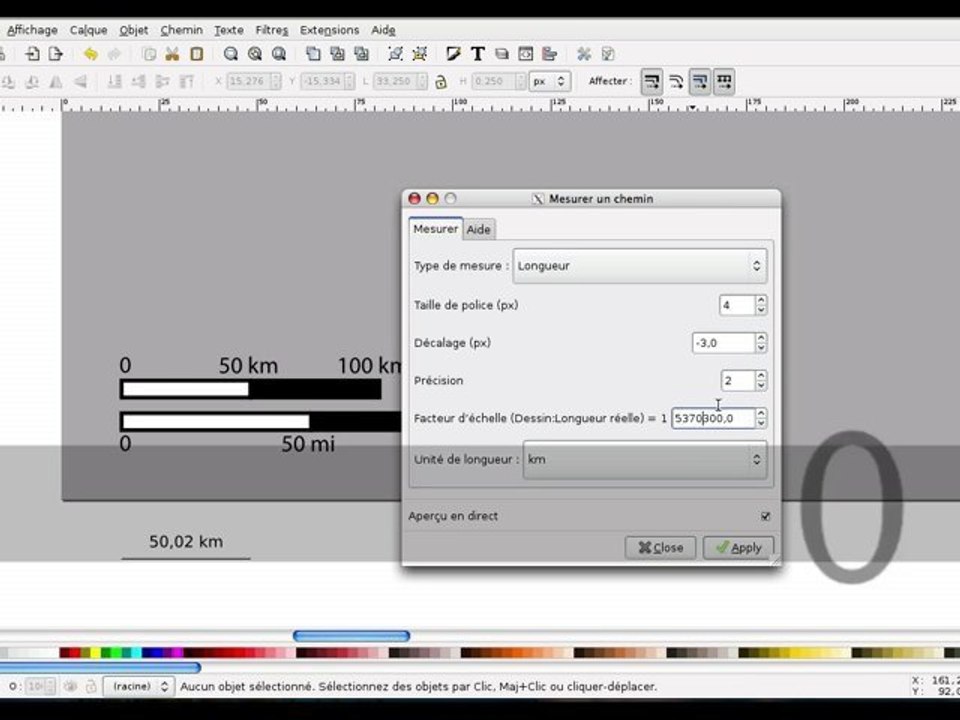Viewport: 960px width, 720px height.
Task: Open the XML editor icon
Action: point(525,54)
